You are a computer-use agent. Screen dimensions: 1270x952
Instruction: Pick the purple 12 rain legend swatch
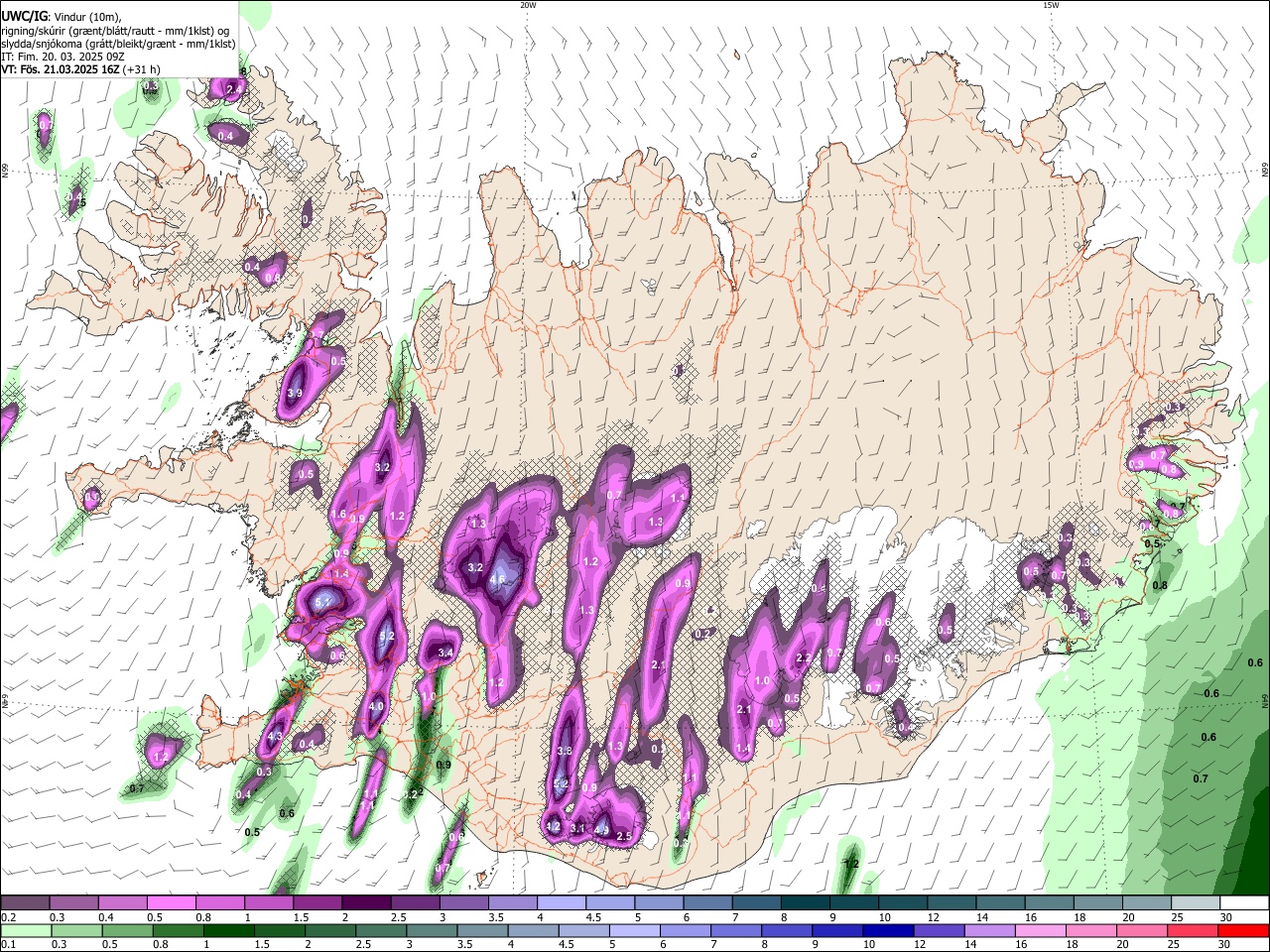938,930
